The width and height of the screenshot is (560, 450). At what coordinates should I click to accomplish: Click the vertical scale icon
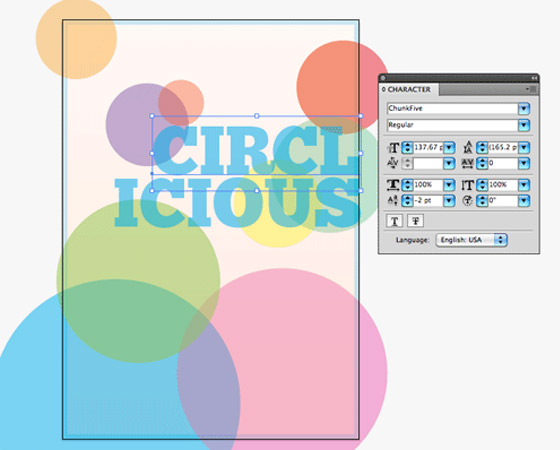(x=468, y=185)
